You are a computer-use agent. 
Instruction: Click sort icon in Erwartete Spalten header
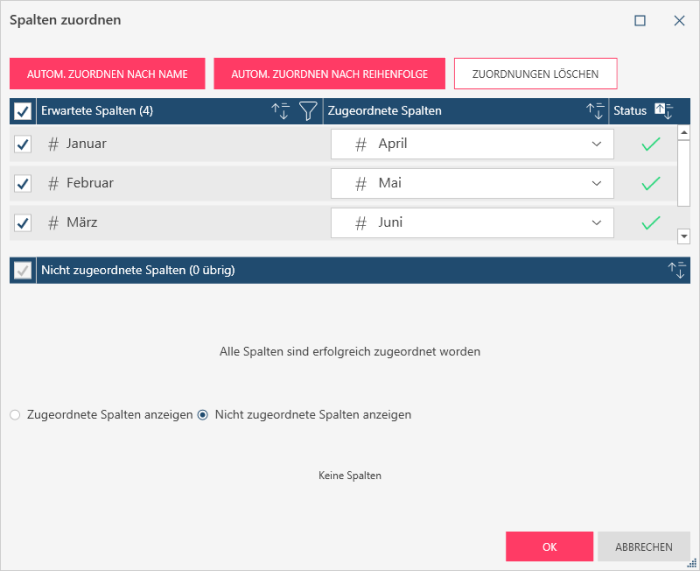[x=281, y=111]
